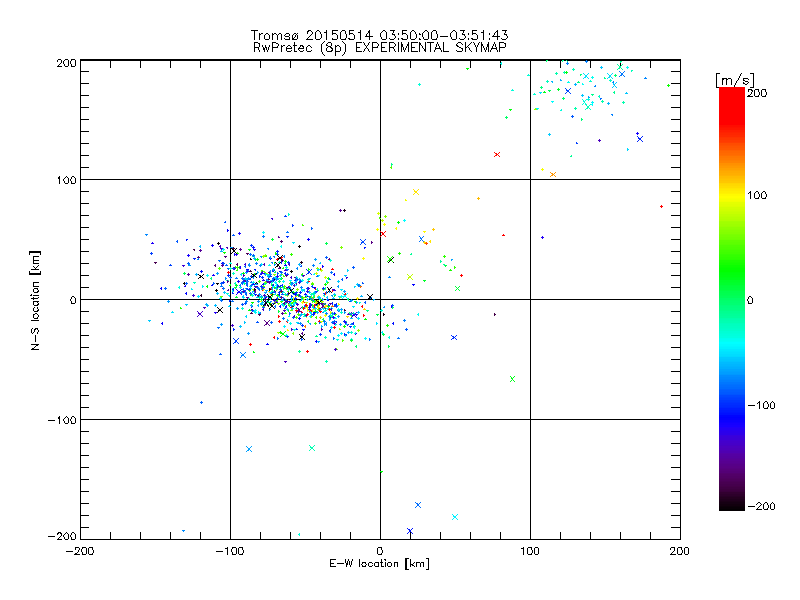This screenshot has width=800, height=600.
Task: Select the blue X marker at bottom edge near 20 east
Action: [410, 531]
